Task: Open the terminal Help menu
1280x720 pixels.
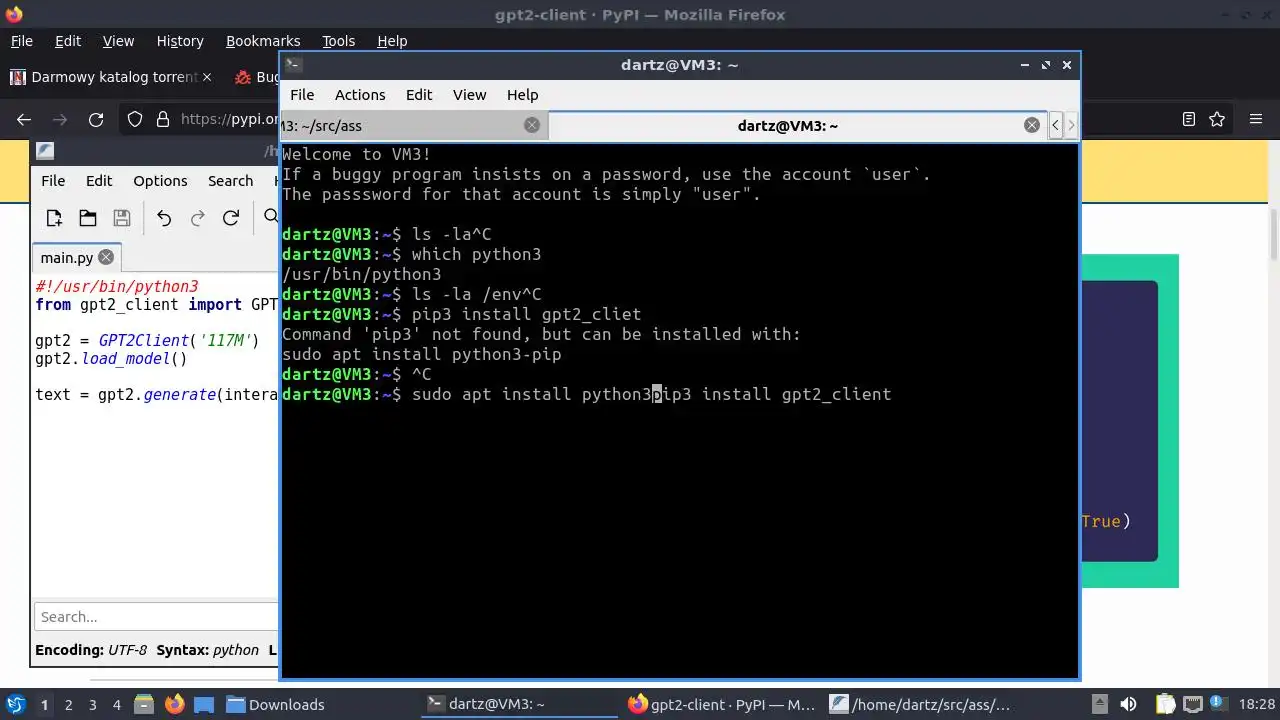Action: [x=523, y=95]
